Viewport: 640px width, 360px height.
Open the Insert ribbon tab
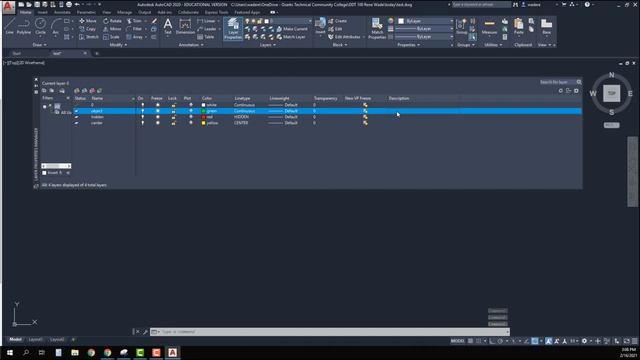(x=42, y=12)
